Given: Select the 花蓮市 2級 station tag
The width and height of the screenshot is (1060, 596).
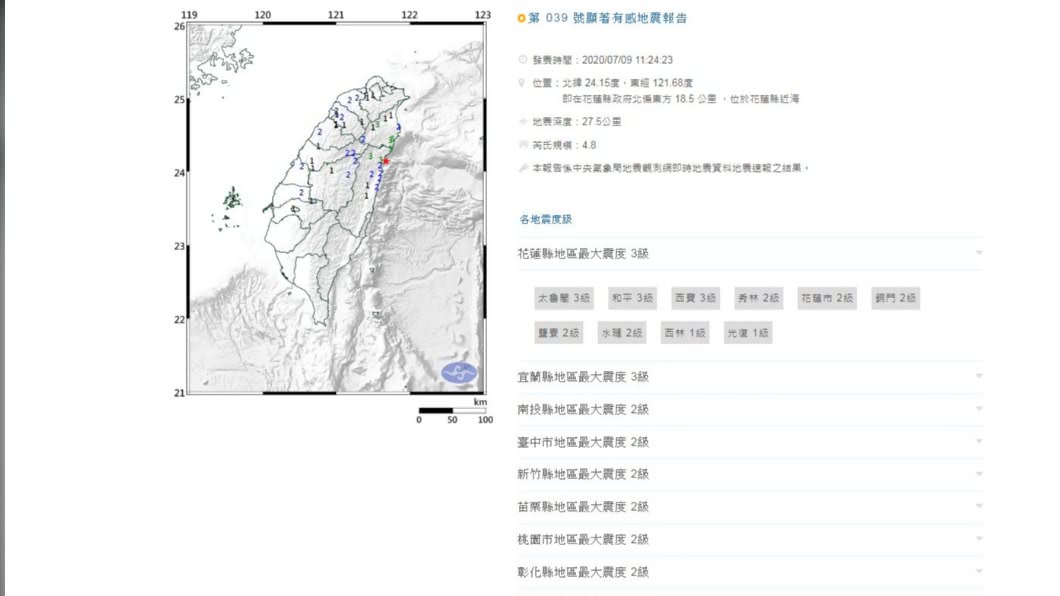Looking at the screenshot, I should point(827,298).
